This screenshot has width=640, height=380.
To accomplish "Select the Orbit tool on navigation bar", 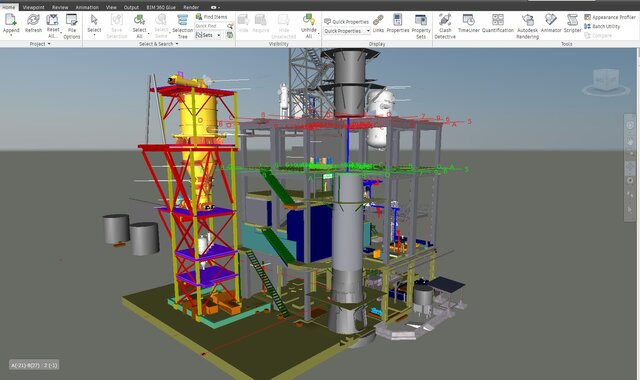I will click(x=630, y=167).
